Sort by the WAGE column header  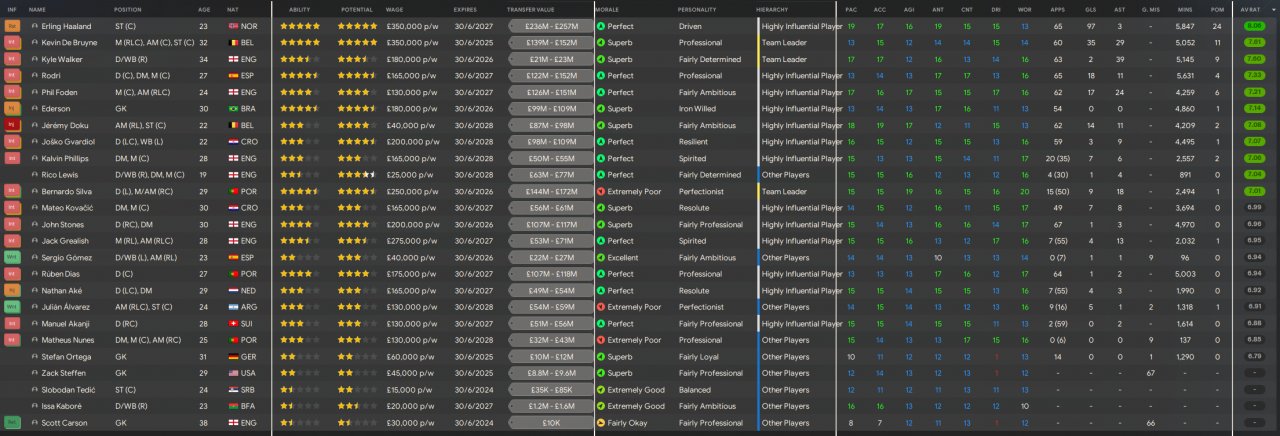click(x=395, y=9)
